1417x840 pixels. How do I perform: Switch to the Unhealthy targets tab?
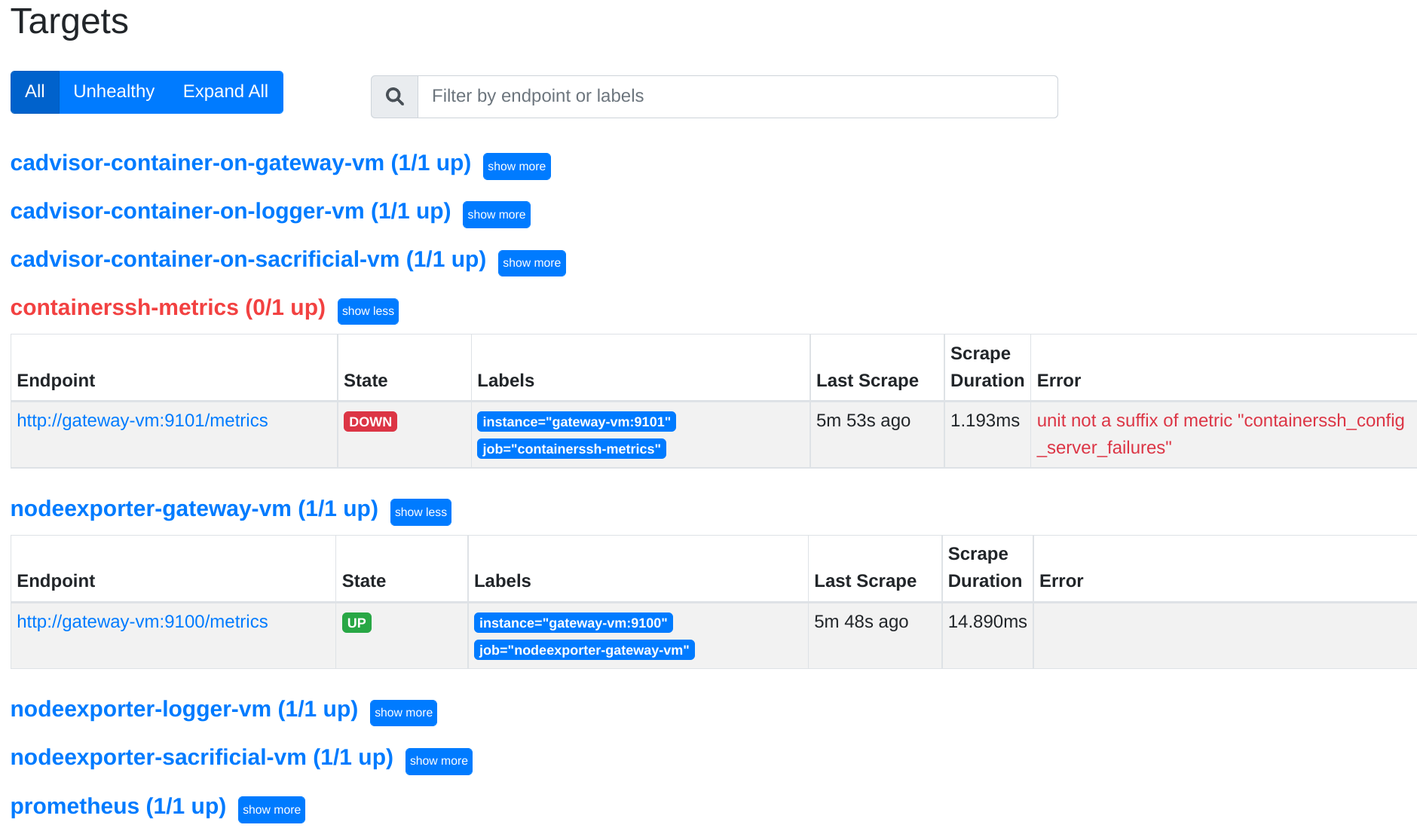(113, 92)
